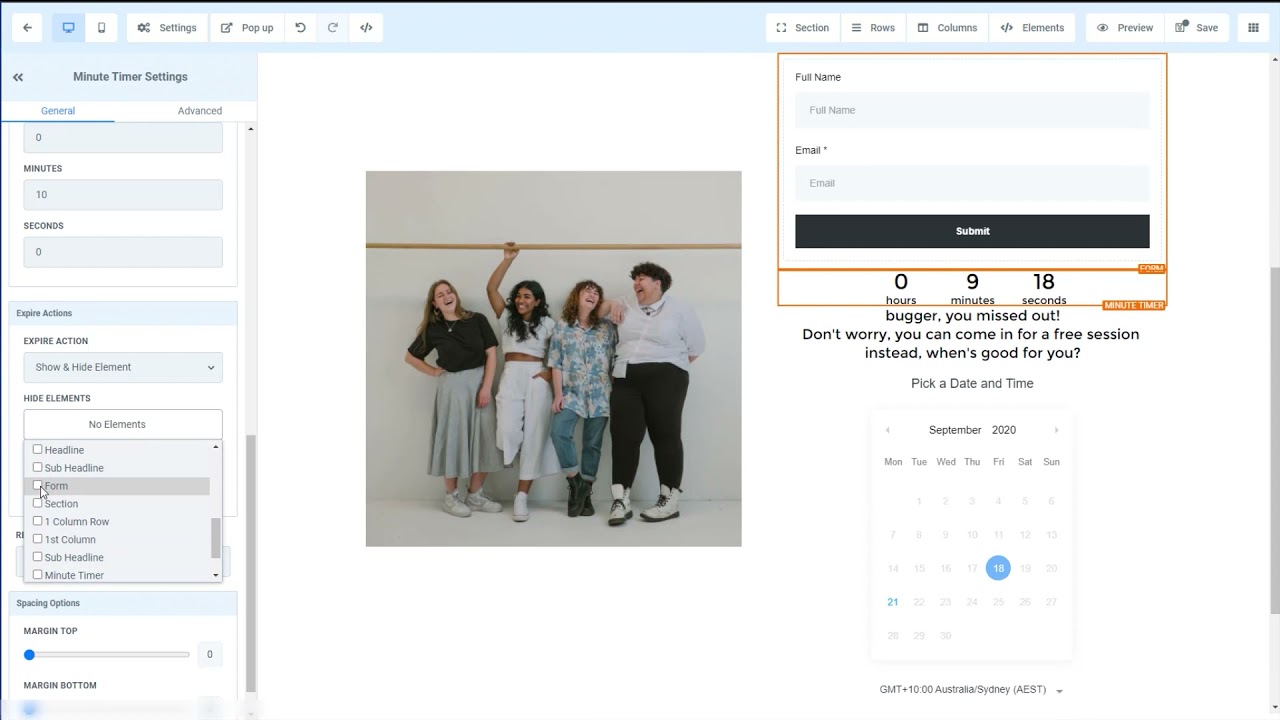Go to previous calendar month
The width and height of the screenshot is (1280, 720).
pos(888,430)
